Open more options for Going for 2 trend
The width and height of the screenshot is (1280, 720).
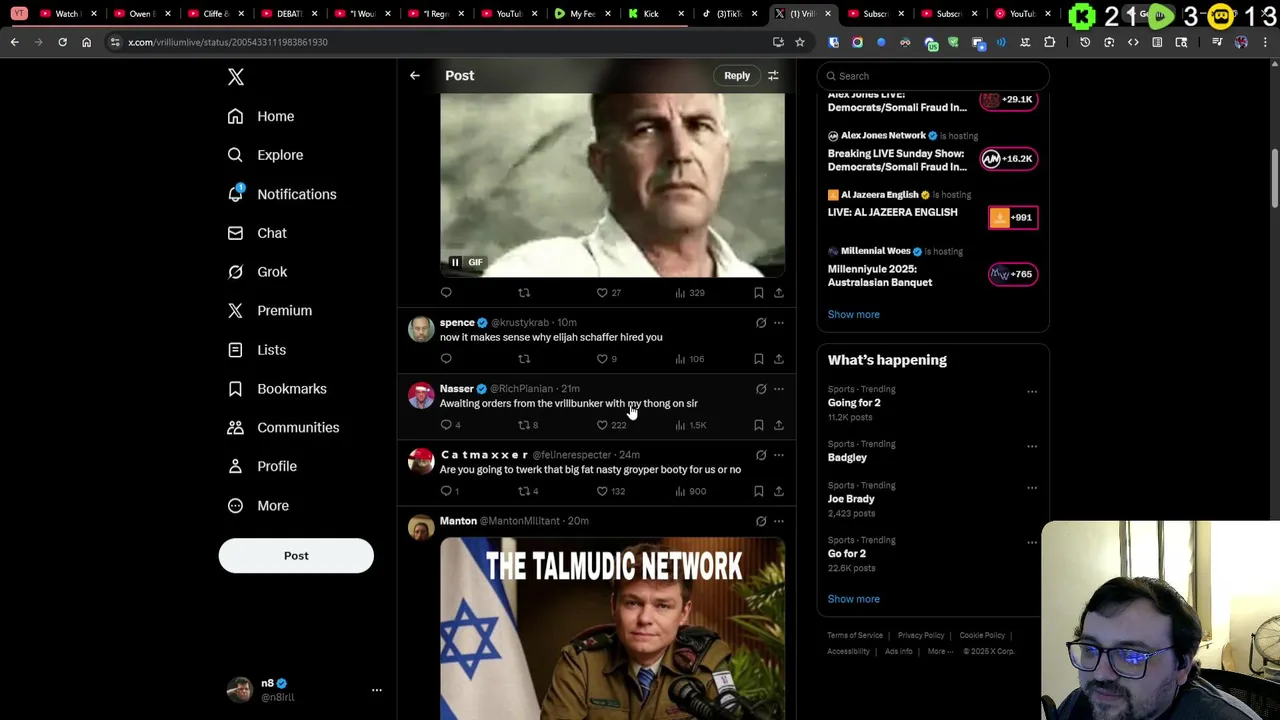click(1032, 392)
